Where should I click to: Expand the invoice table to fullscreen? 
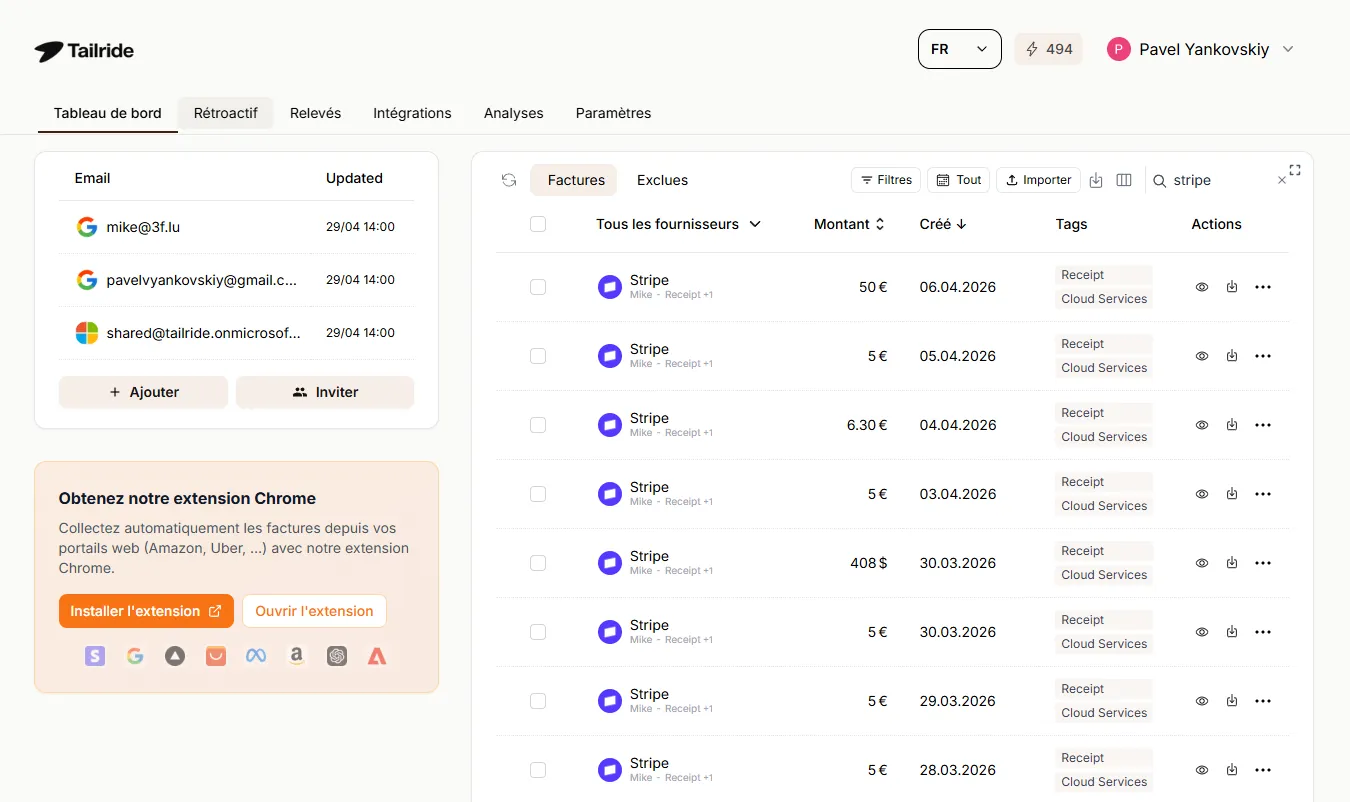[1294, 170]
